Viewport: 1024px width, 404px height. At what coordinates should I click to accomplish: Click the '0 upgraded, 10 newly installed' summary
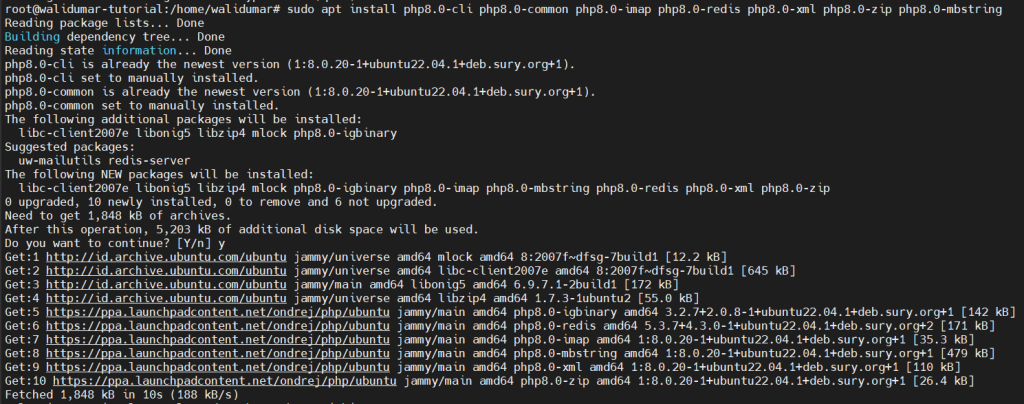point(220,202)
